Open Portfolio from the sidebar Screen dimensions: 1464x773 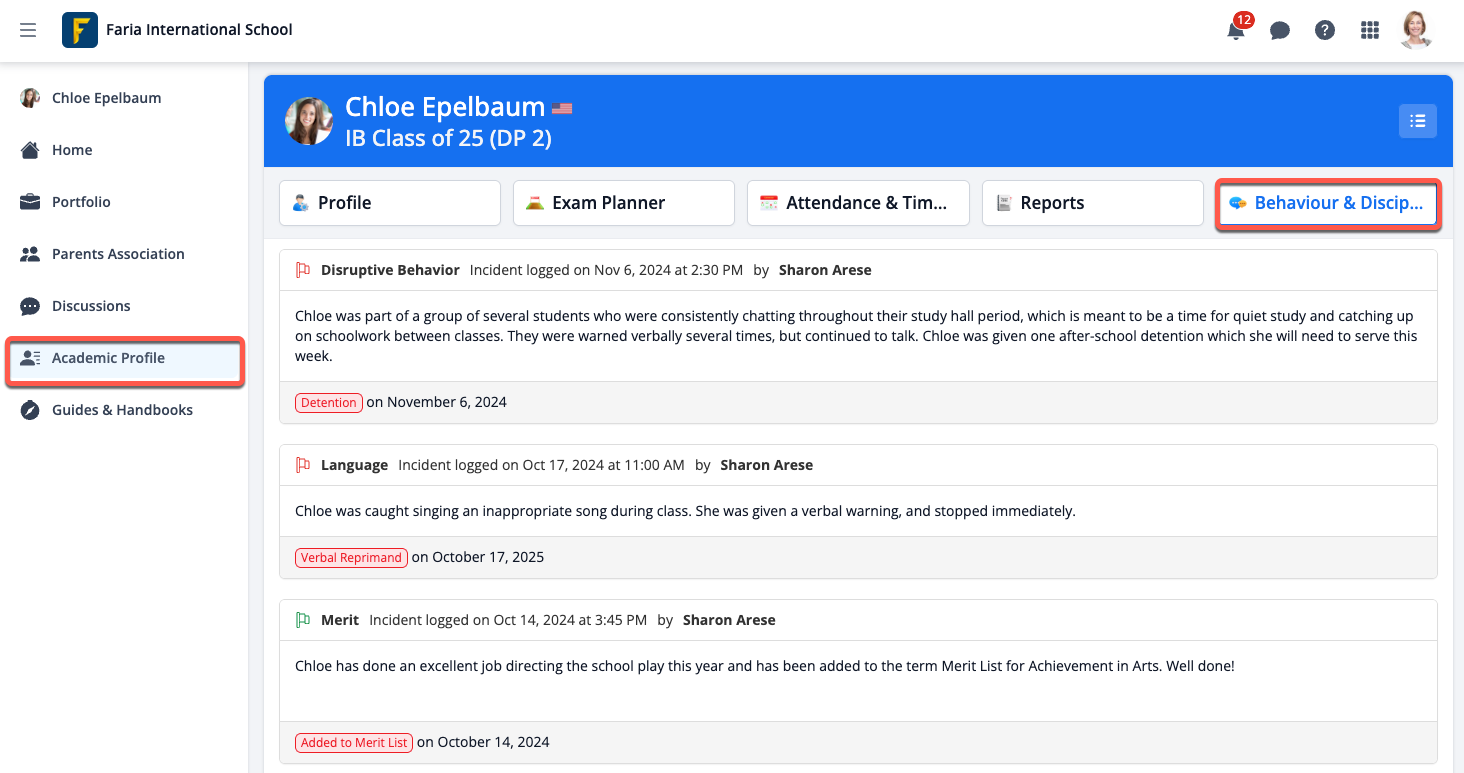click(81, 202)
